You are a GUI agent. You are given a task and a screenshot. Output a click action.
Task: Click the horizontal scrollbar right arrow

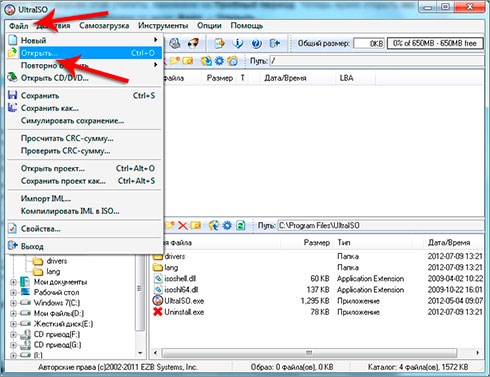click(x=478, y=353)
